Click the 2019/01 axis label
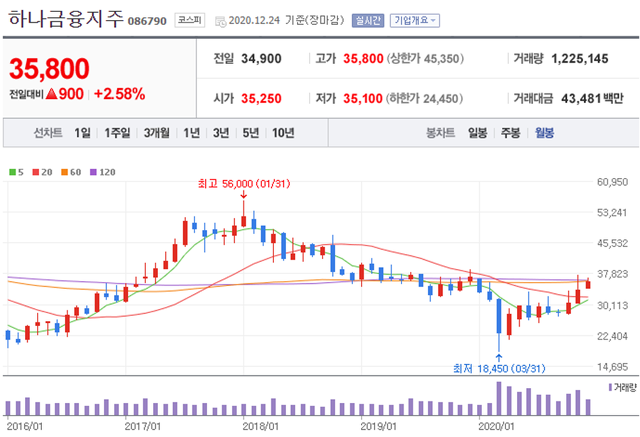This screenshot has height=437, width=640. tap(378, 427)
